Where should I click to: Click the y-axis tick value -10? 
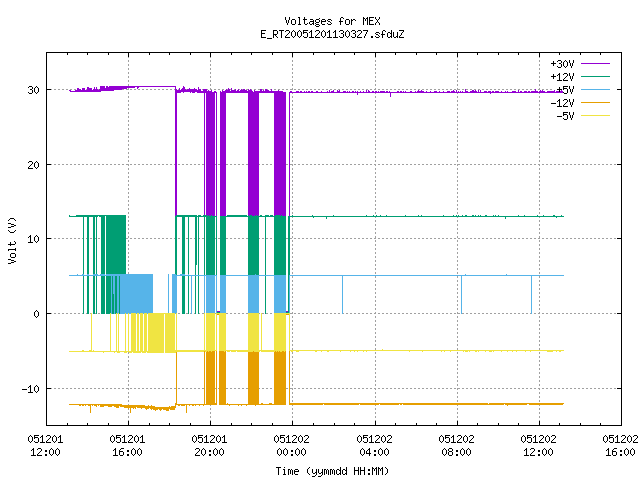pyautogui.click(x=31, y=389)
